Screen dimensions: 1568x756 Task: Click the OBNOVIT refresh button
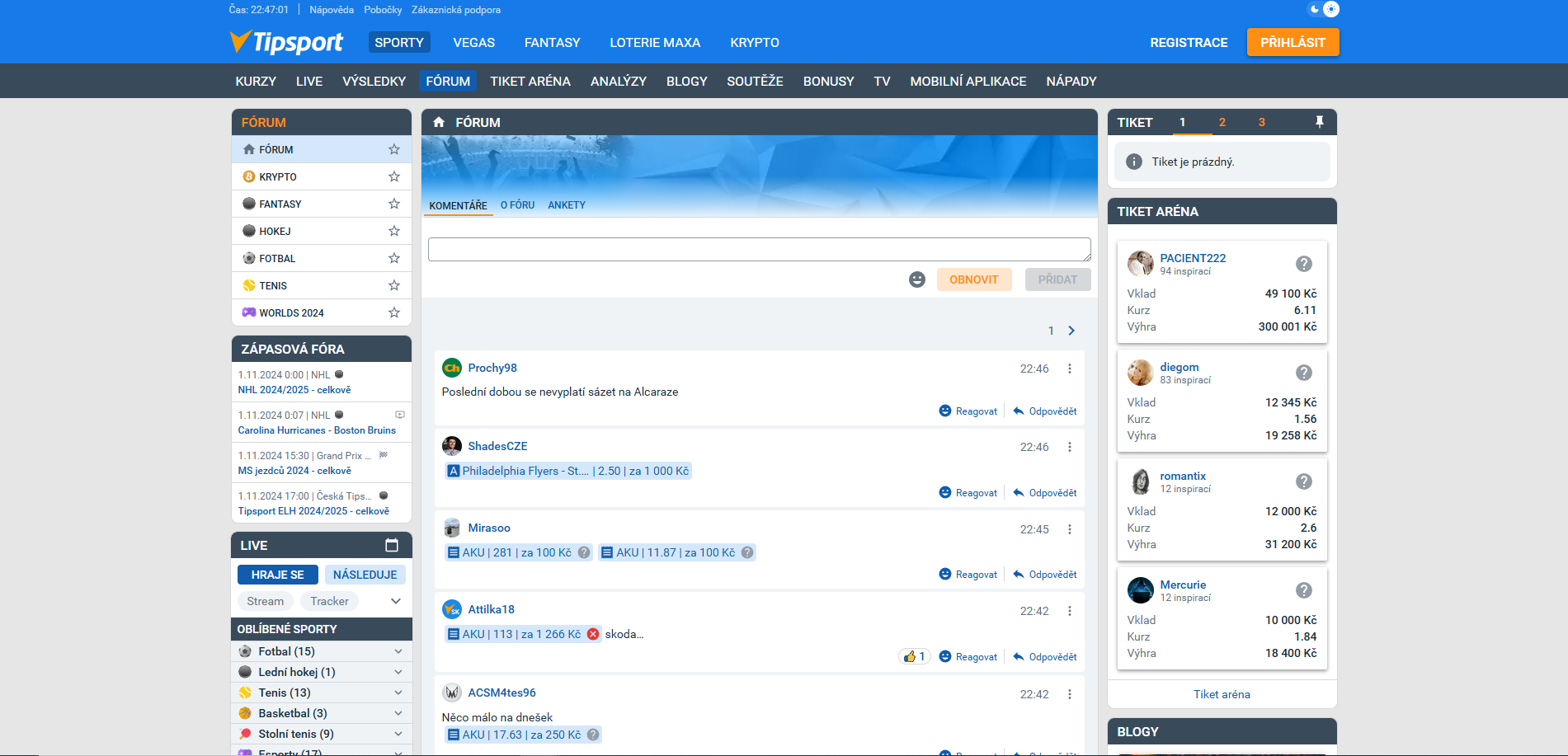pyautogui.click(x=974, y=279)
